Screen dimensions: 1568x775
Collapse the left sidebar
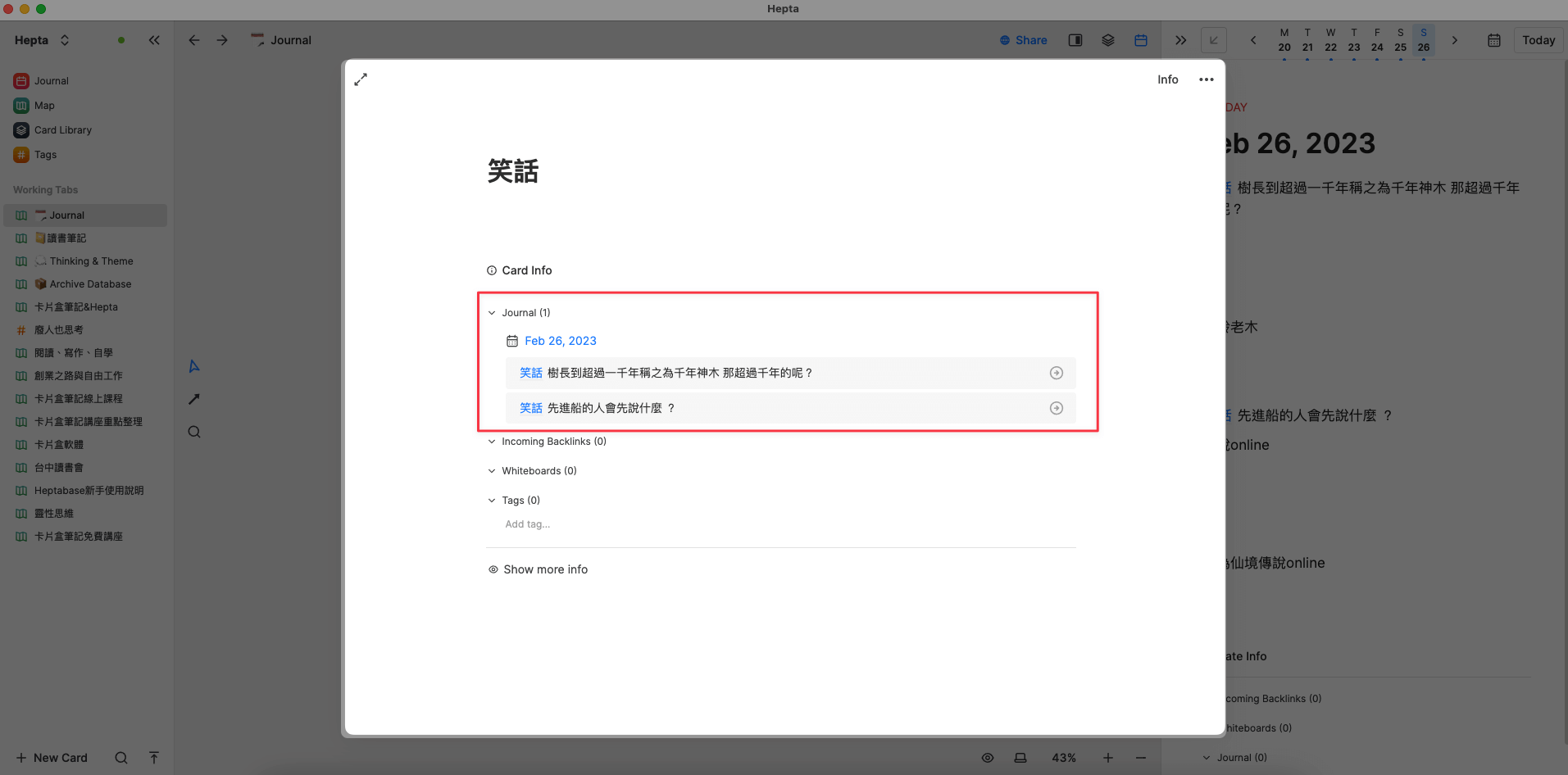(154, 40)
